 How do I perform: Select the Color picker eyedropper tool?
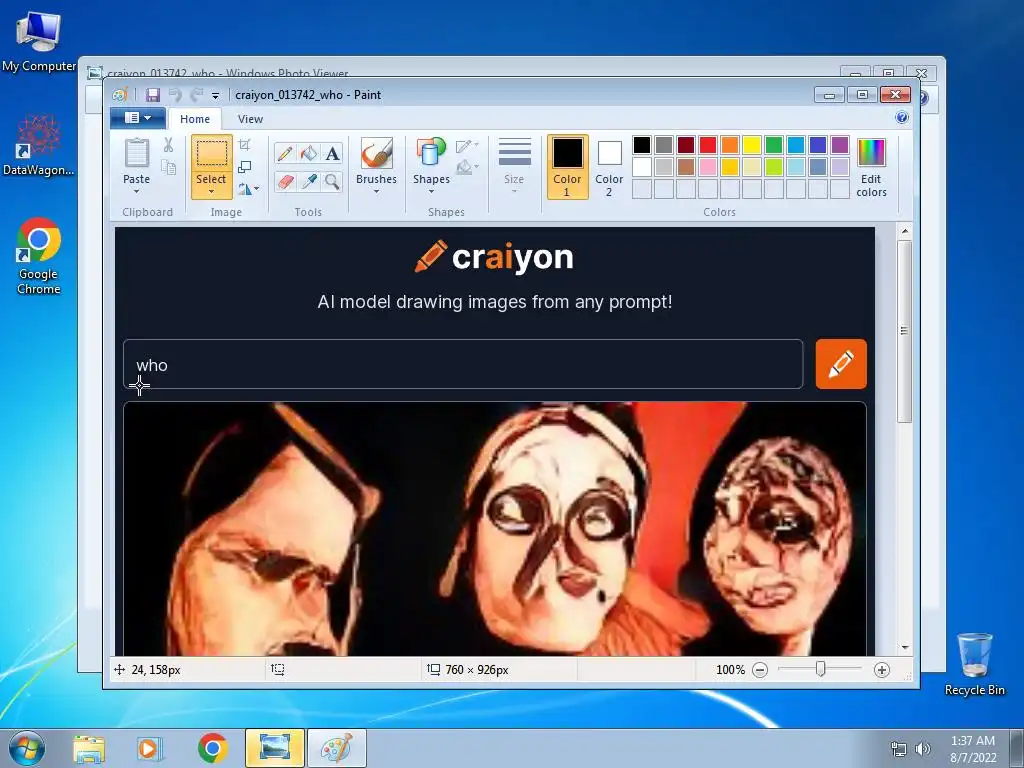pos(308,181)
